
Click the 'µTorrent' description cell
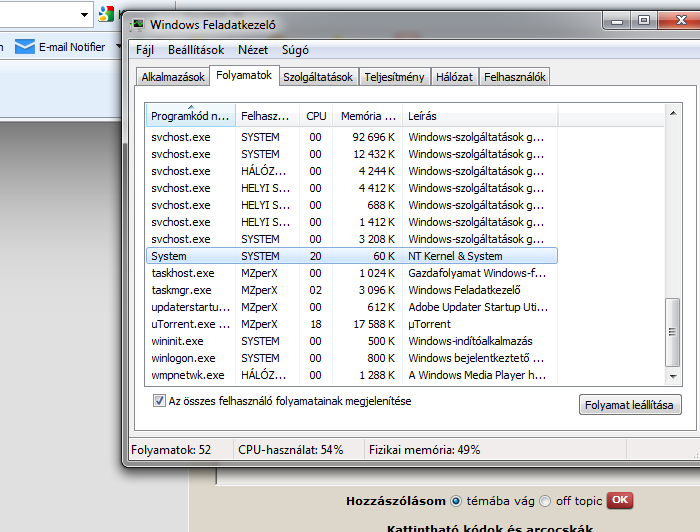[429, 324]
